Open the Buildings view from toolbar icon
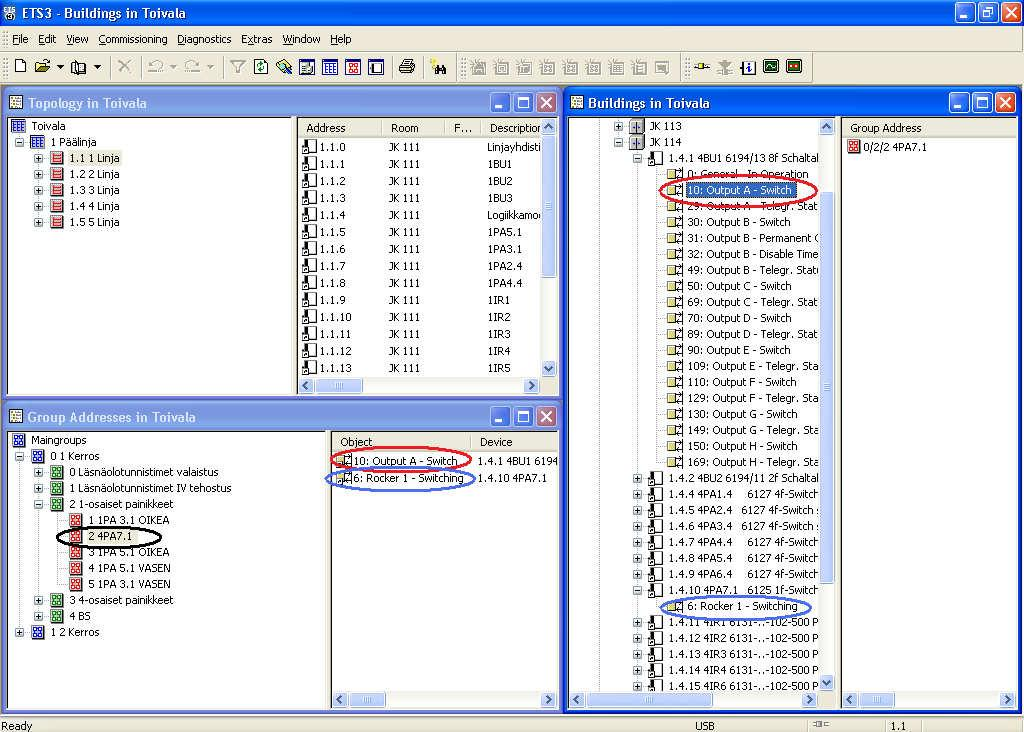 307,67
